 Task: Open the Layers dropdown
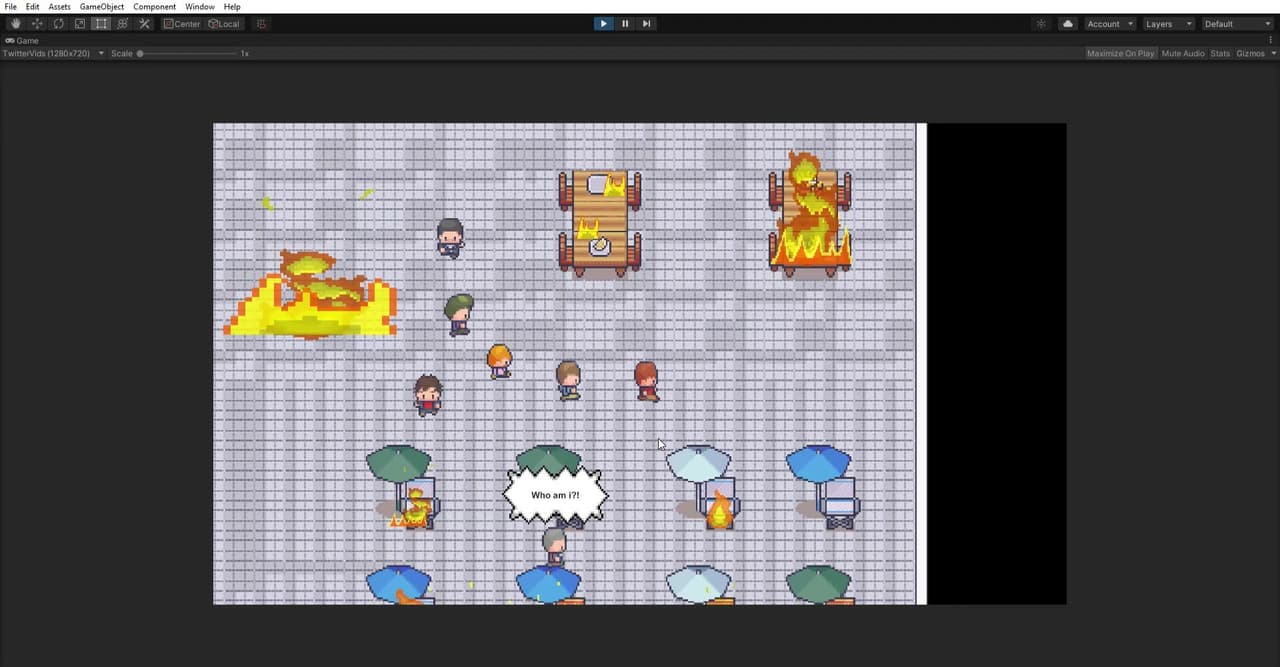1168,23
